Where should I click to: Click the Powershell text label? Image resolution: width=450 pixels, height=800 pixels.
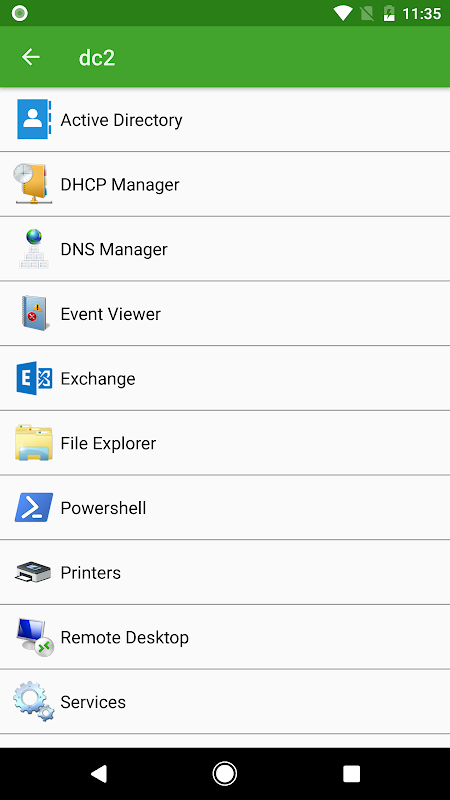pyautogui.click(x=104, y=508)
